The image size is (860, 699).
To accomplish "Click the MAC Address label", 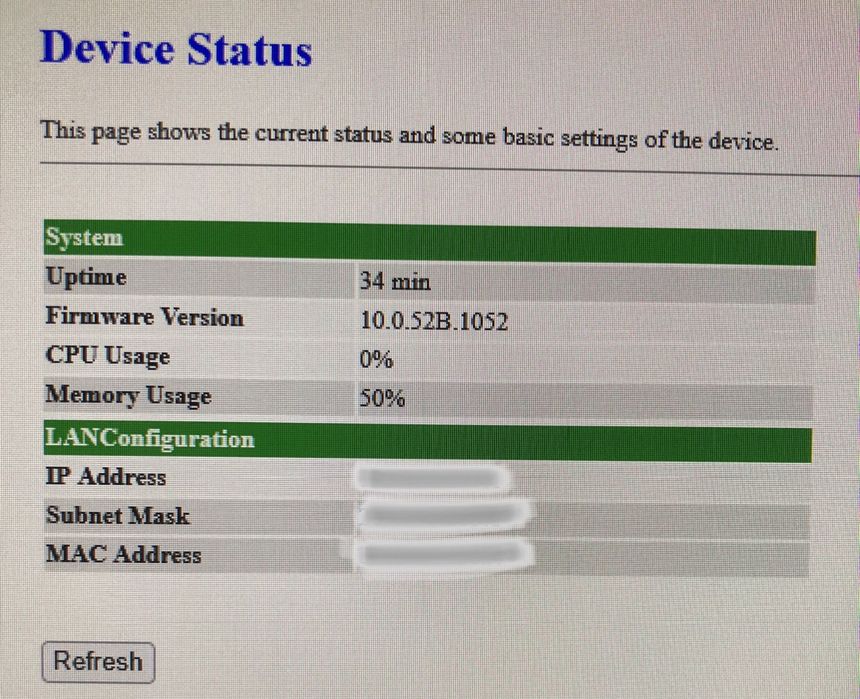I will (x=123, y=554).
